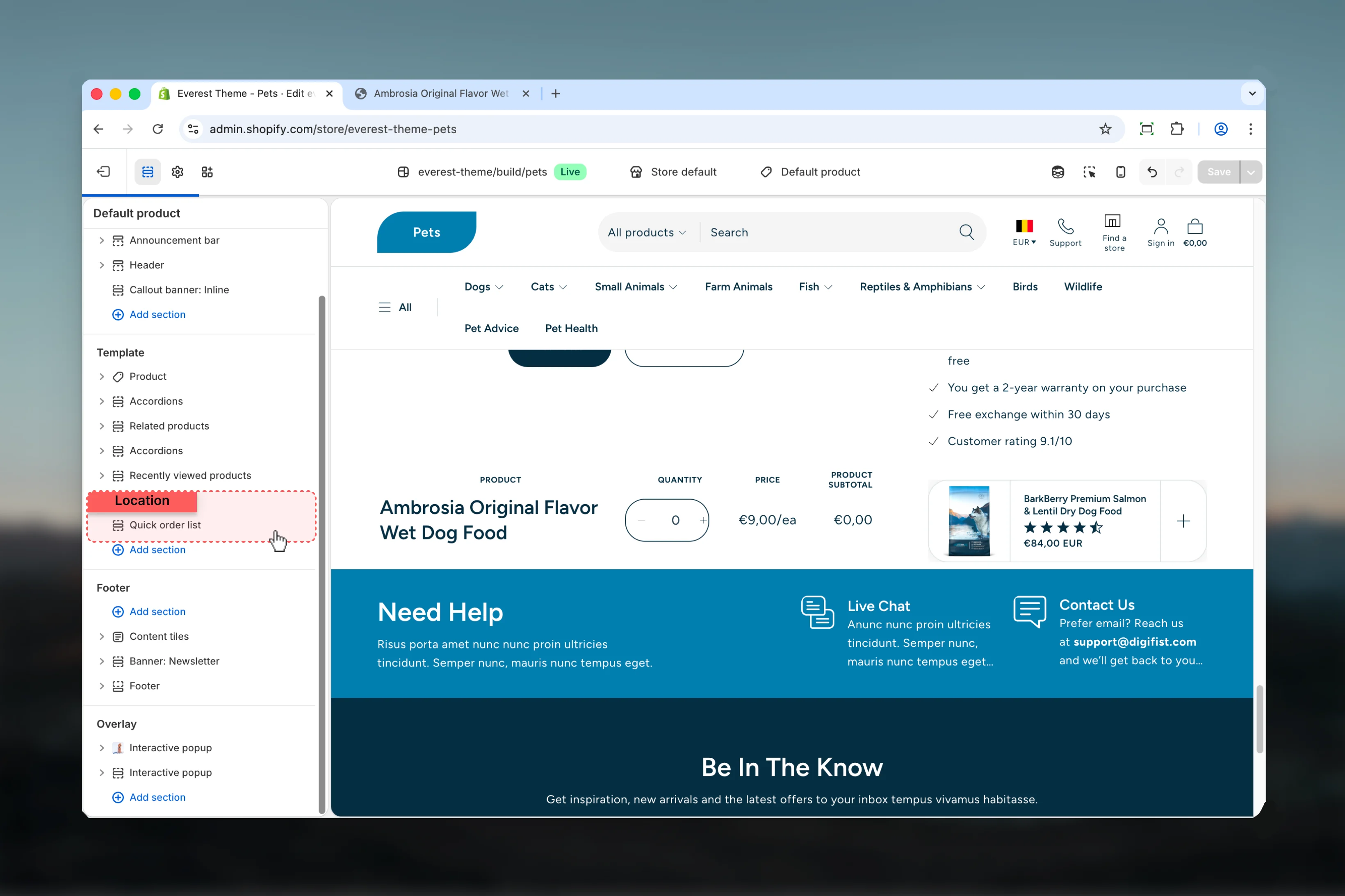Click Add section under Footer
This screenshot has width=1345, height=896.
click(148, 612)
